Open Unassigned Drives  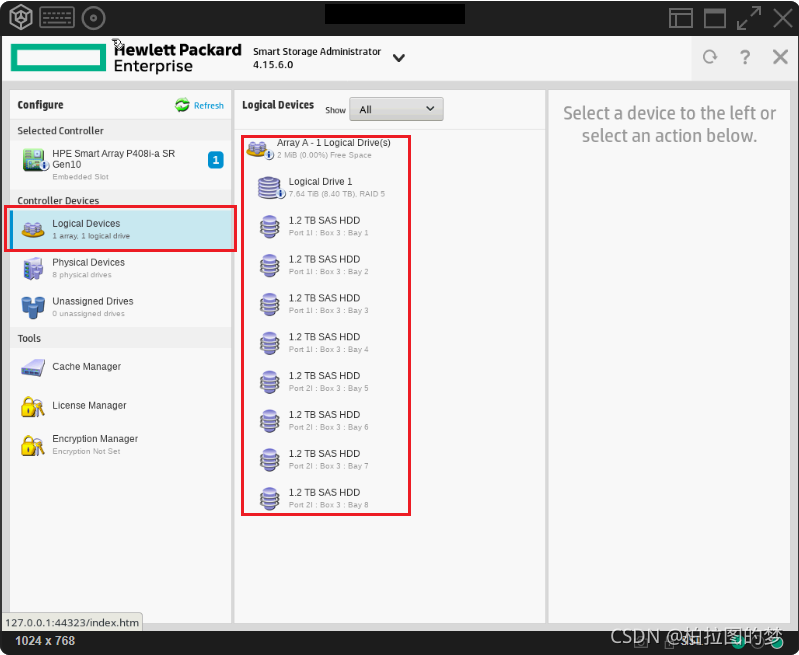pyautogui.click(x=121, y=307)
